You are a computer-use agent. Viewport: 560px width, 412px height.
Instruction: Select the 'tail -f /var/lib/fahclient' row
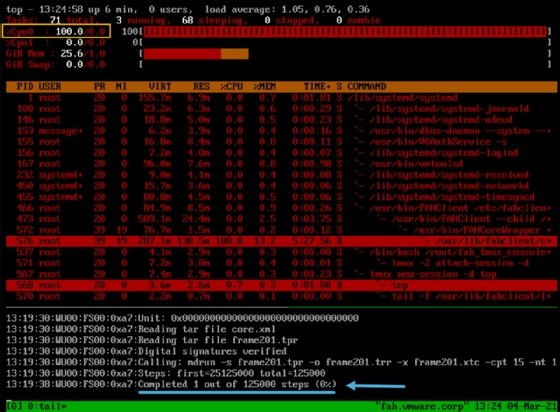(281, 296)
